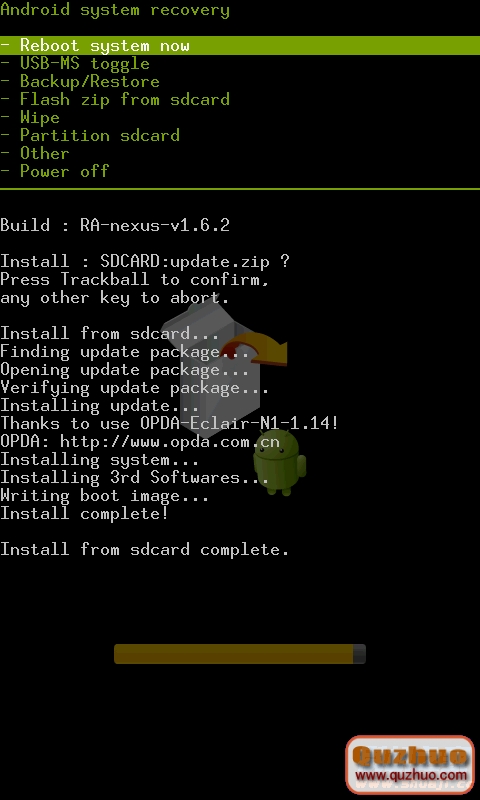Click the Build RA-nexus-v1.6.2 text
Image resolution: width=480 pixels, height=800 pixels.
(115, 225)
